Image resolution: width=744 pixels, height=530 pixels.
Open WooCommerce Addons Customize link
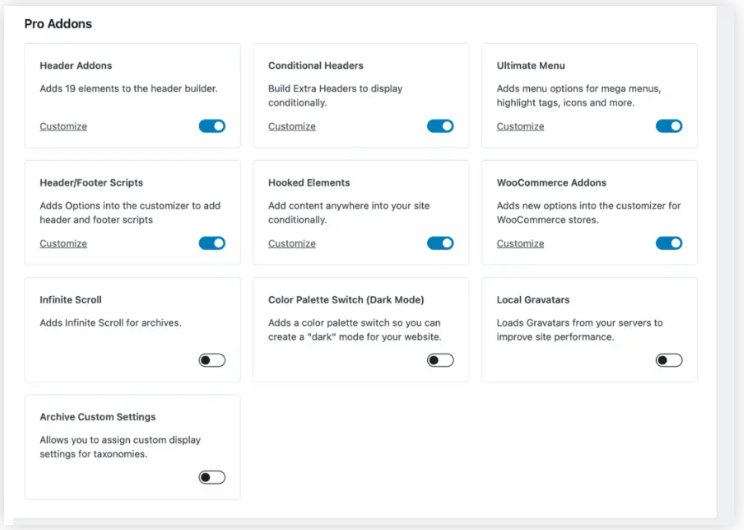coord(520,244)
